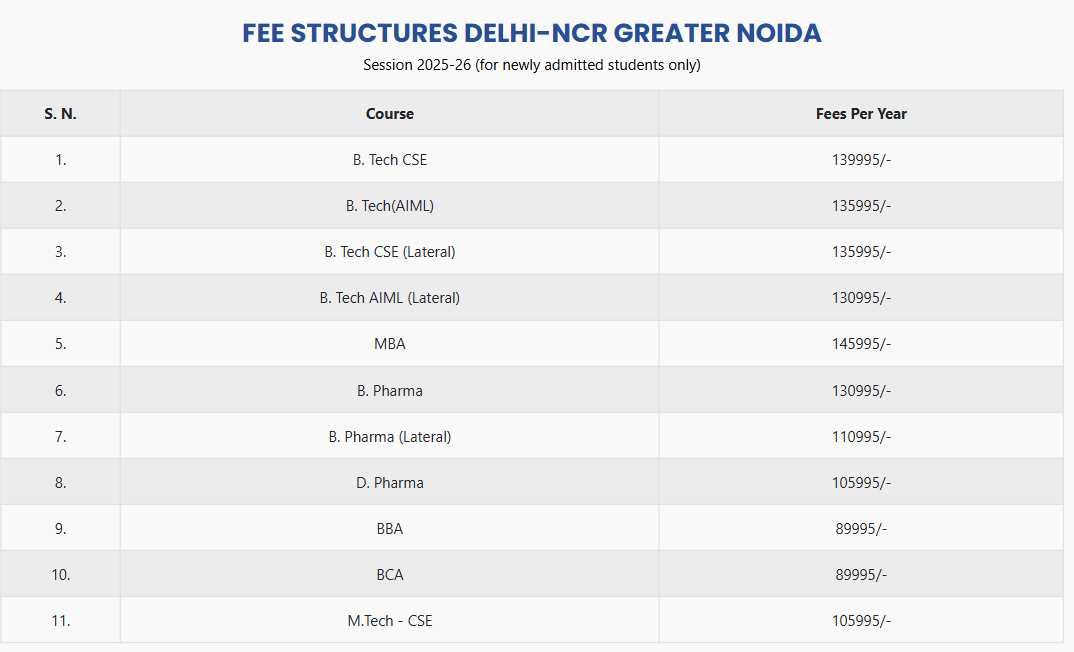Click the Course column header
Viewport: 1074px width, 652px height.
coord(389,114)
